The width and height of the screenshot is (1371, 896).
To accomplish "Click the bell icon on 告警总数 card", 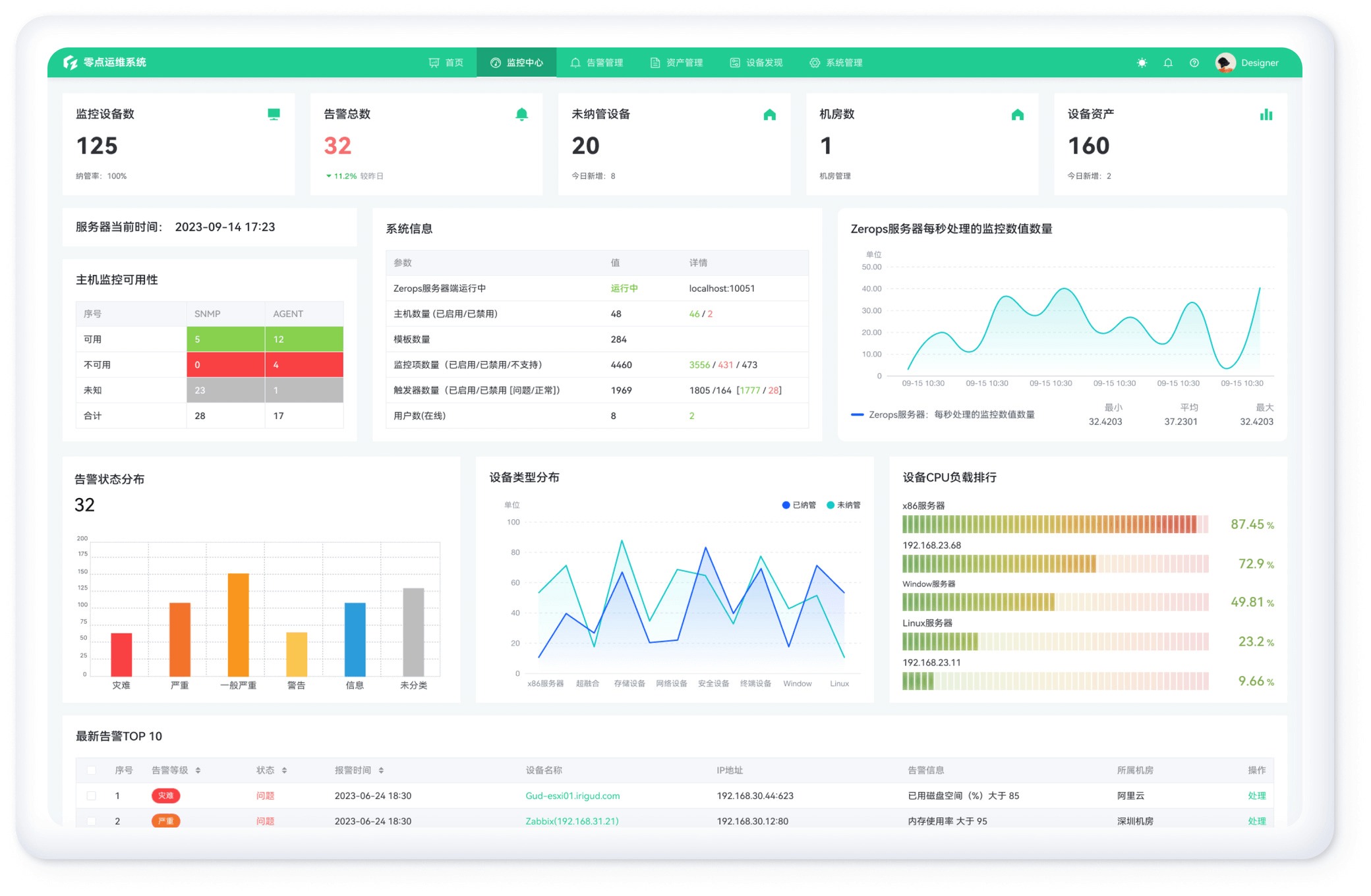I will (x=521, y=114).
